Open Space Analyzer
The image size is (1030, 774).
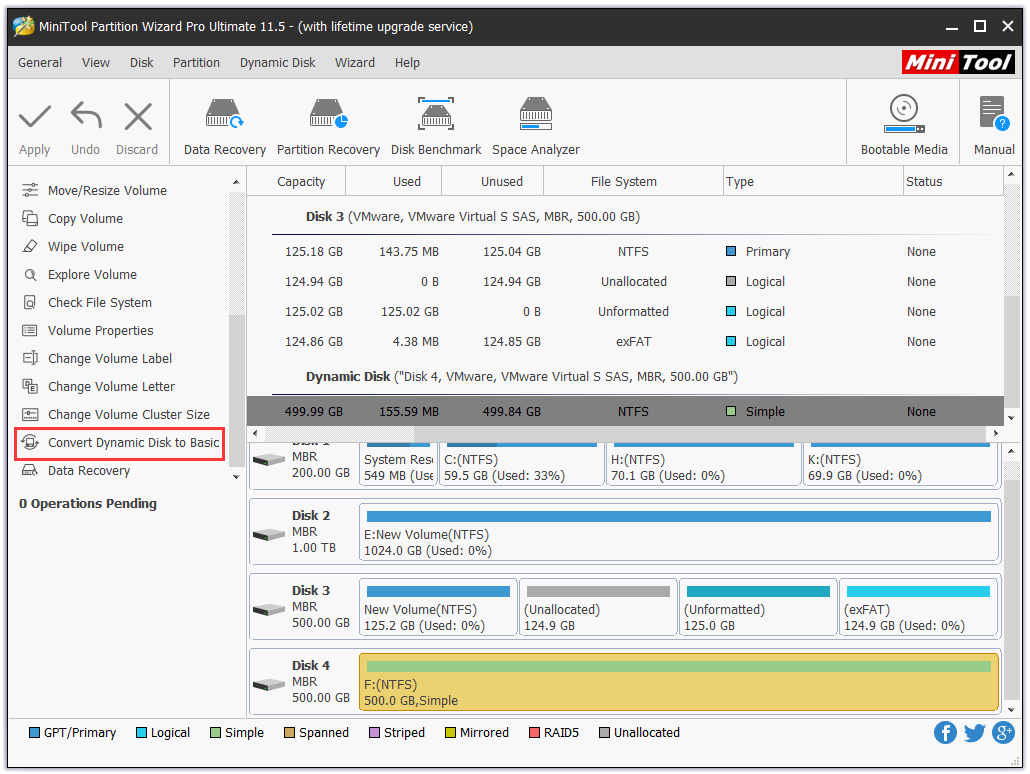536,122
